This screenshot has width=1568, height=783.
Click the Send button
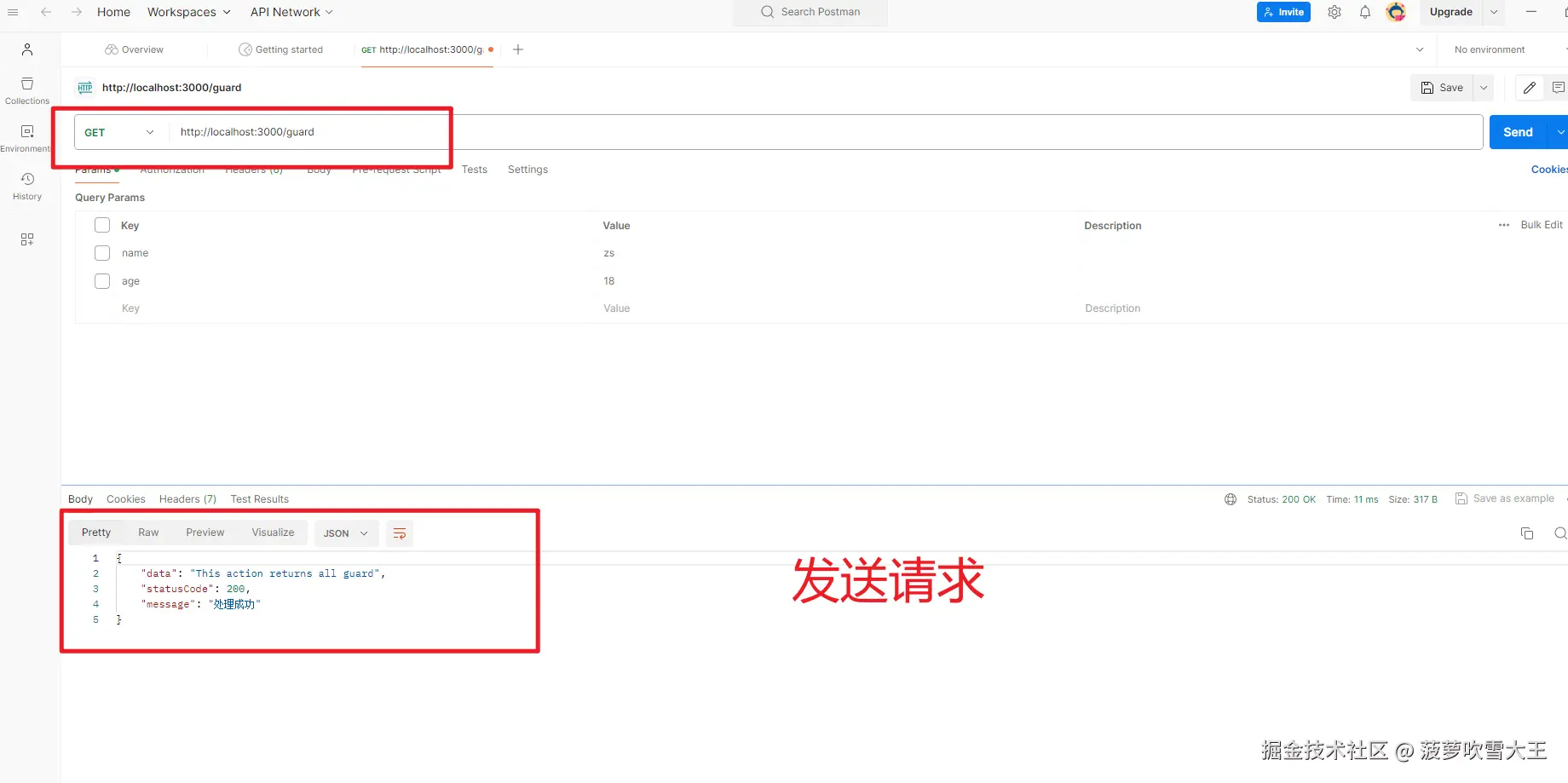pyautogui.click(x=1517, y=131)
